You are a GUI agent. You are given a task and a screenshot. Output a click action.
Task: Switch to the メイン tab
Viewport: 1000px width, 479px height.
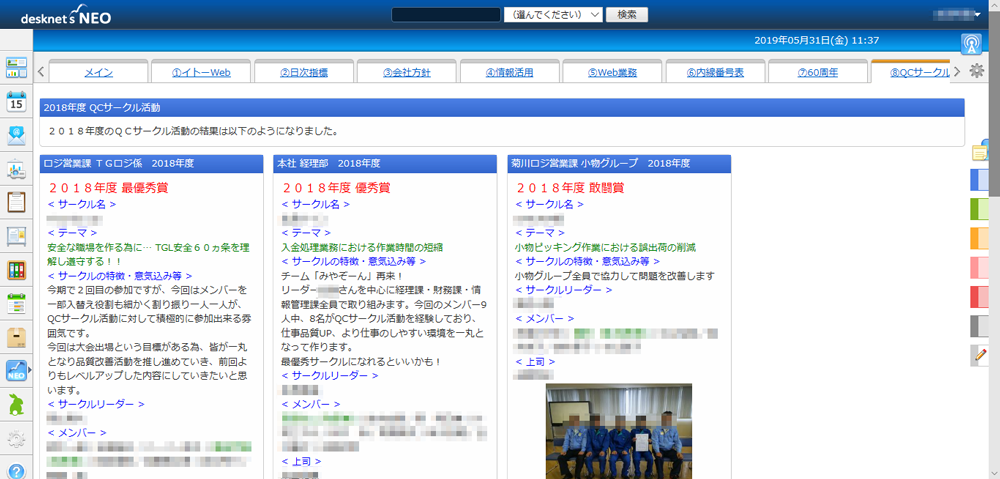tap(98, 72)
